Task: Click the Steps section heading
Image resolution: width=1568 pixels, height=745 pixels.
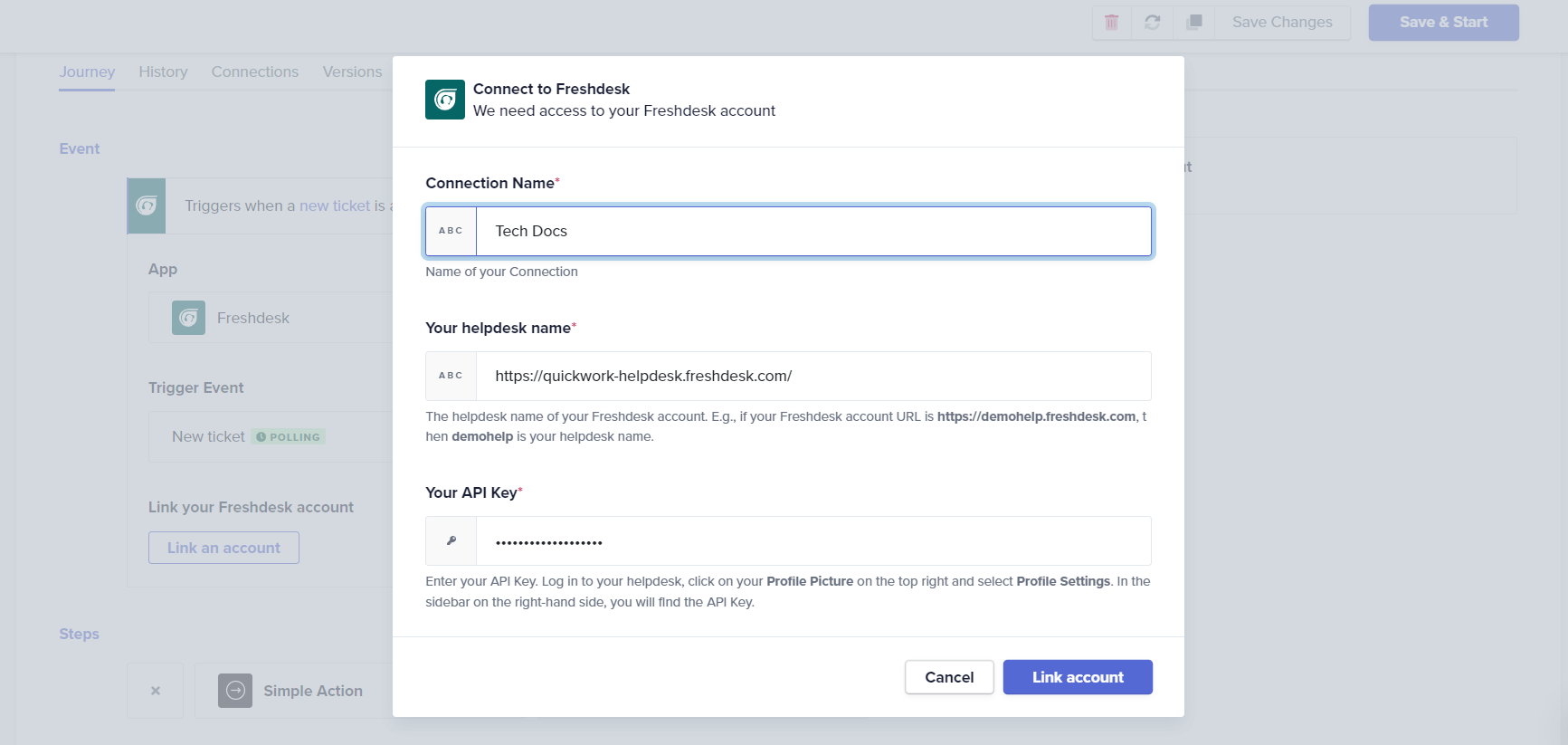Action: pyautogui.click(x=80, y=635)
